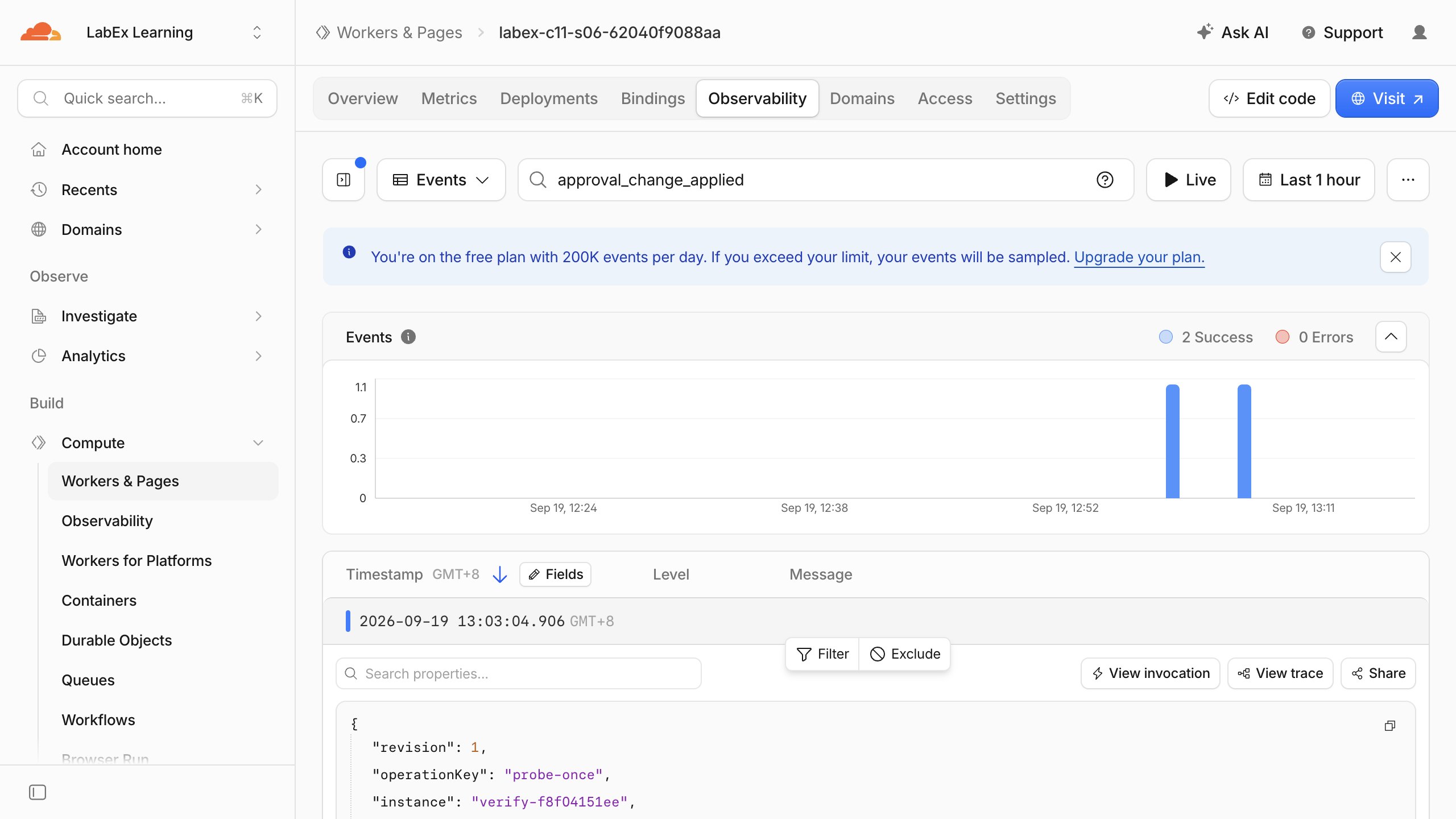Open the Last 1 hour time range

pyautogui.click(x=1309, y=180)
